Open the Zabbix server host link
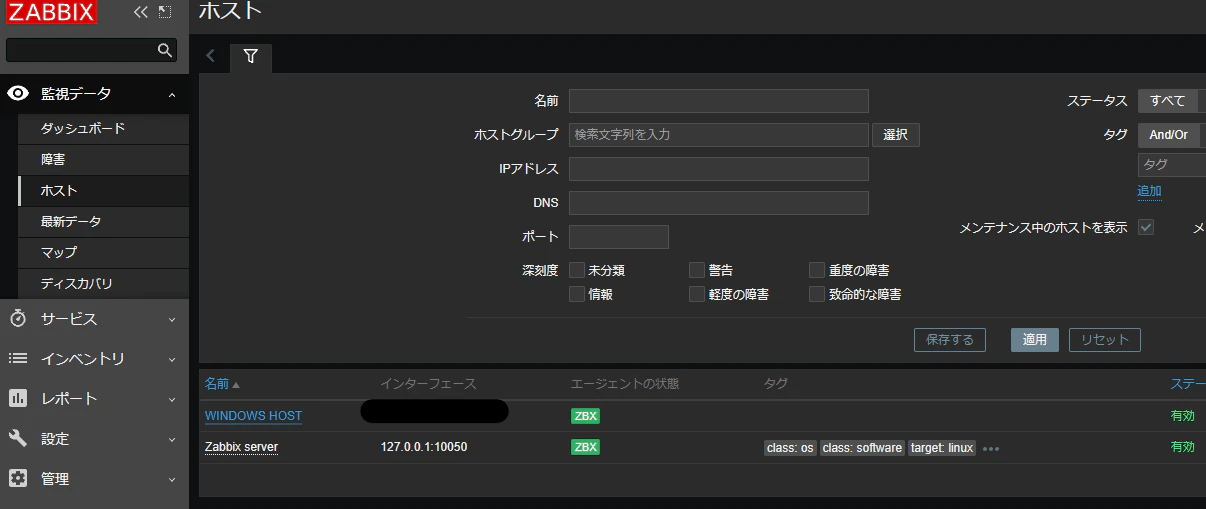 241,447
